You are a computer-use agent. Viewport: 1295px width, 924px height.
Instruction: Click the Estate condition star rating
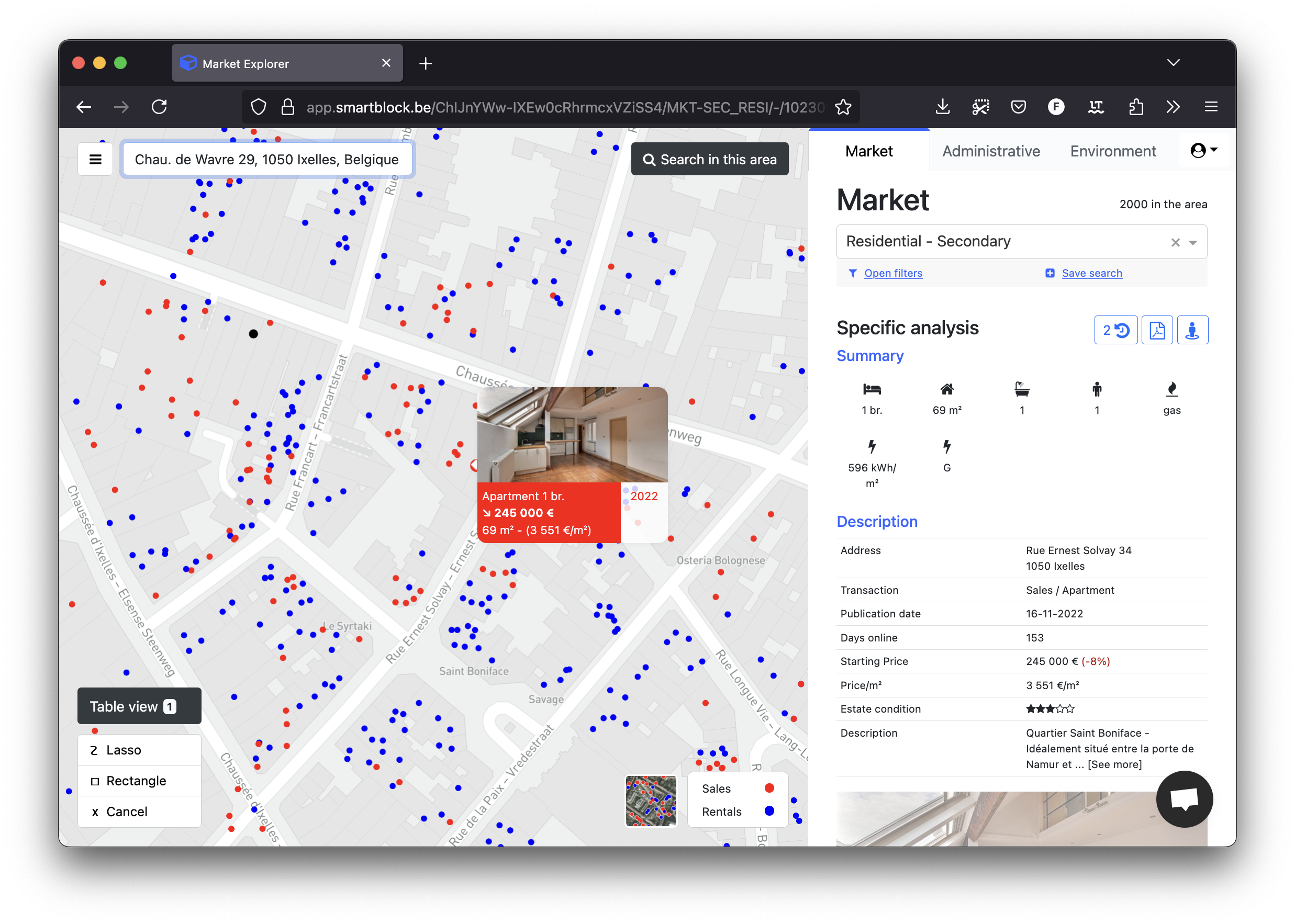pyautogui.click(x=1050, y=709)
